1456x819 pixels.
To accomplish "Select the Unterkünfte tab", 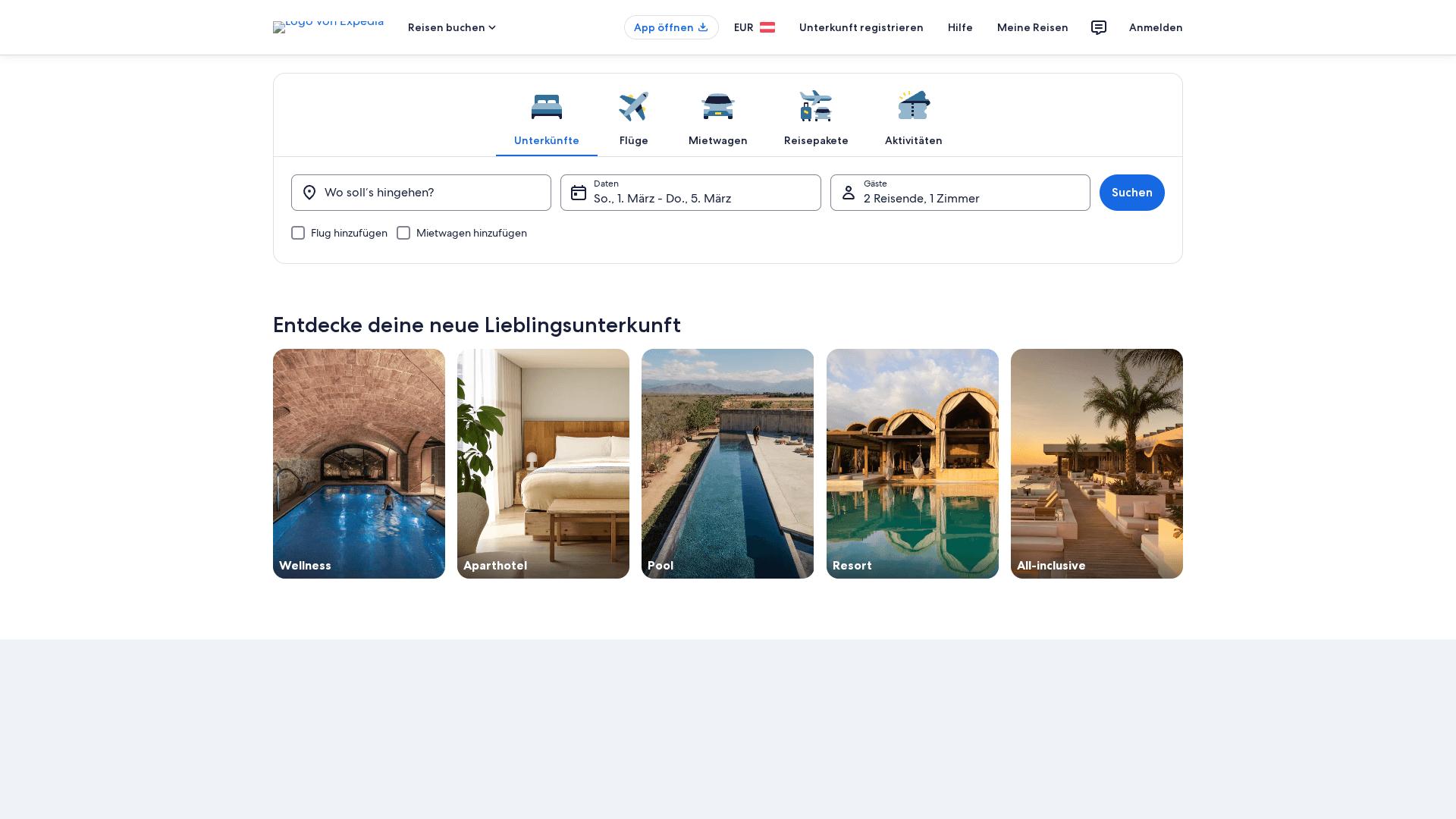I will (x=546, y=140).
